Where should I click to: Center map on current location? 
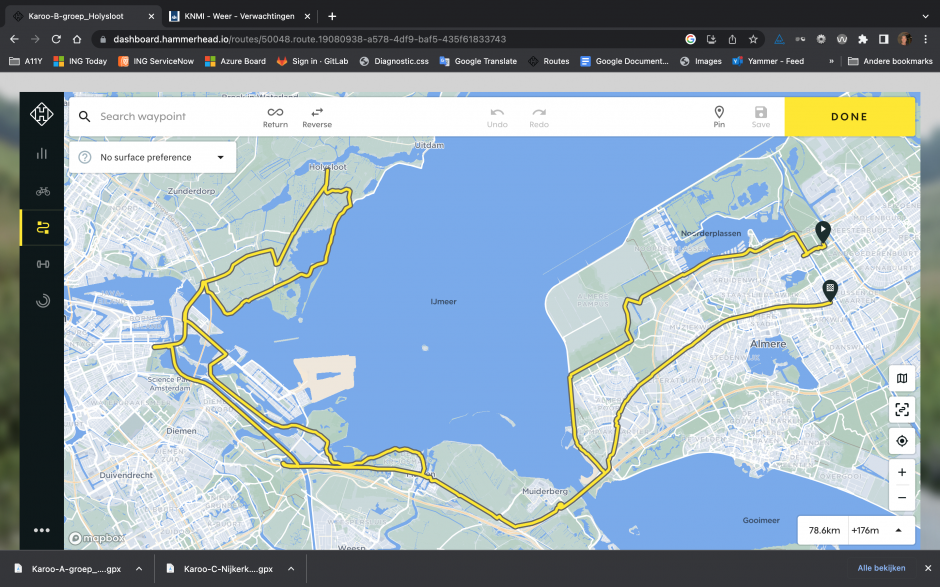coord(902,441)
